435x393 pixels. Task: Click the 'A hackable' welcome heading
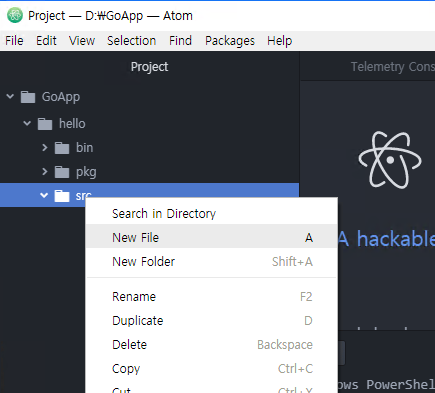click(387, 239)
